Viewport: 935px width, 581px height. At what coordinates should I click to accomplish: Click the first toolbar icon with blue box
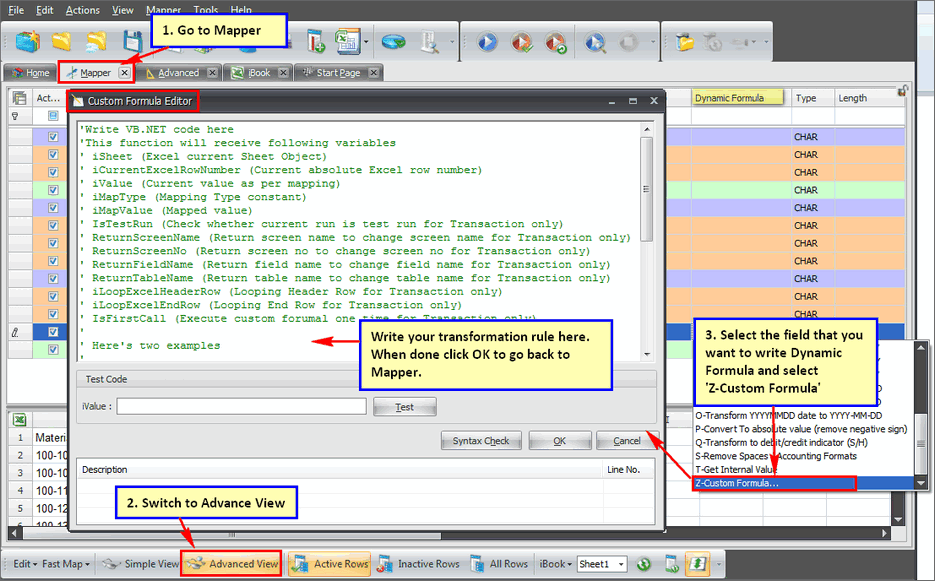[x=27, y=42]
